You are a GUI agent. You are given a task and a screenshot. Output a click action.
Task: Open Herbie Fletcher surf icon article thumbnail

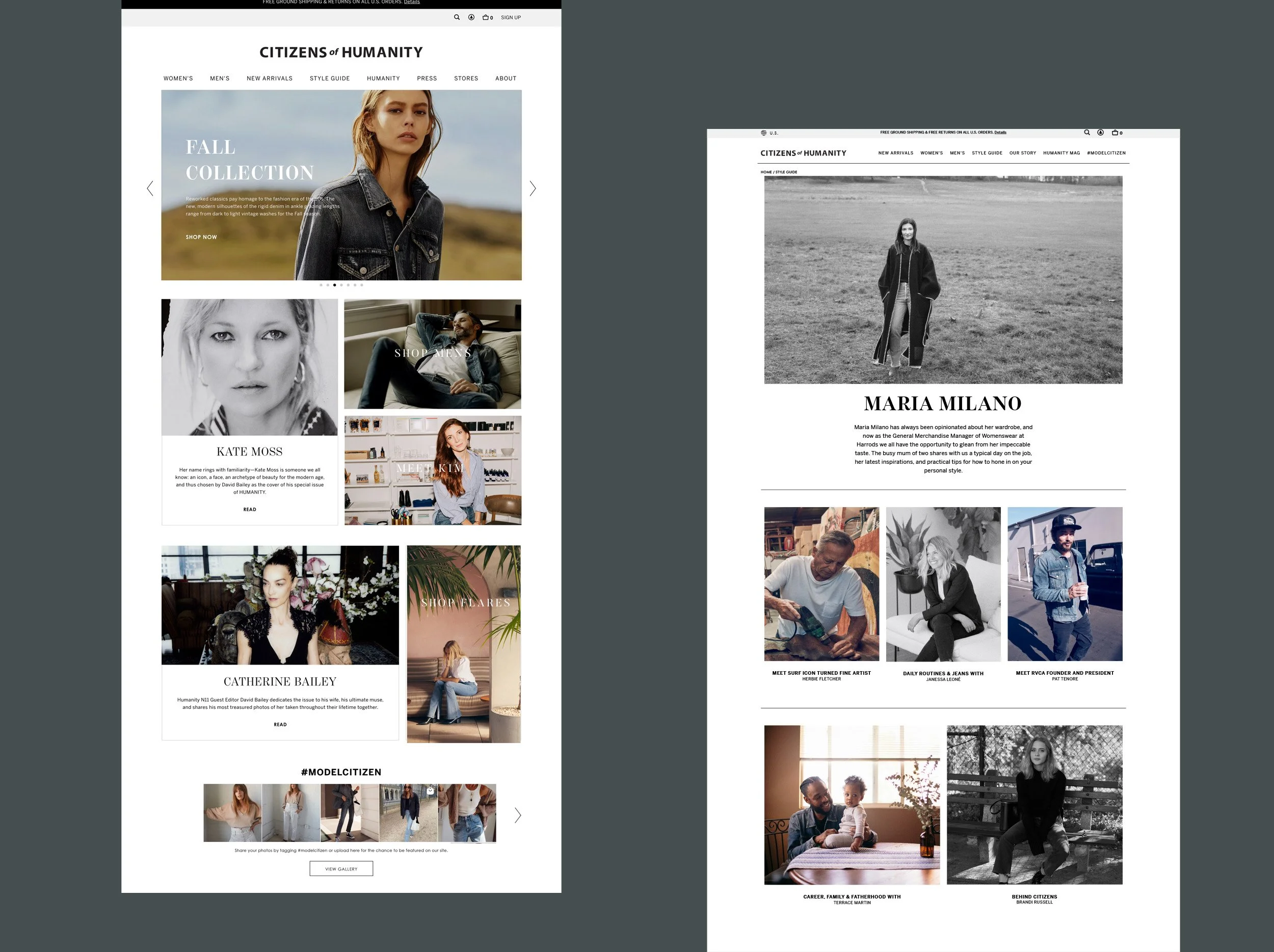pos(821,584)
